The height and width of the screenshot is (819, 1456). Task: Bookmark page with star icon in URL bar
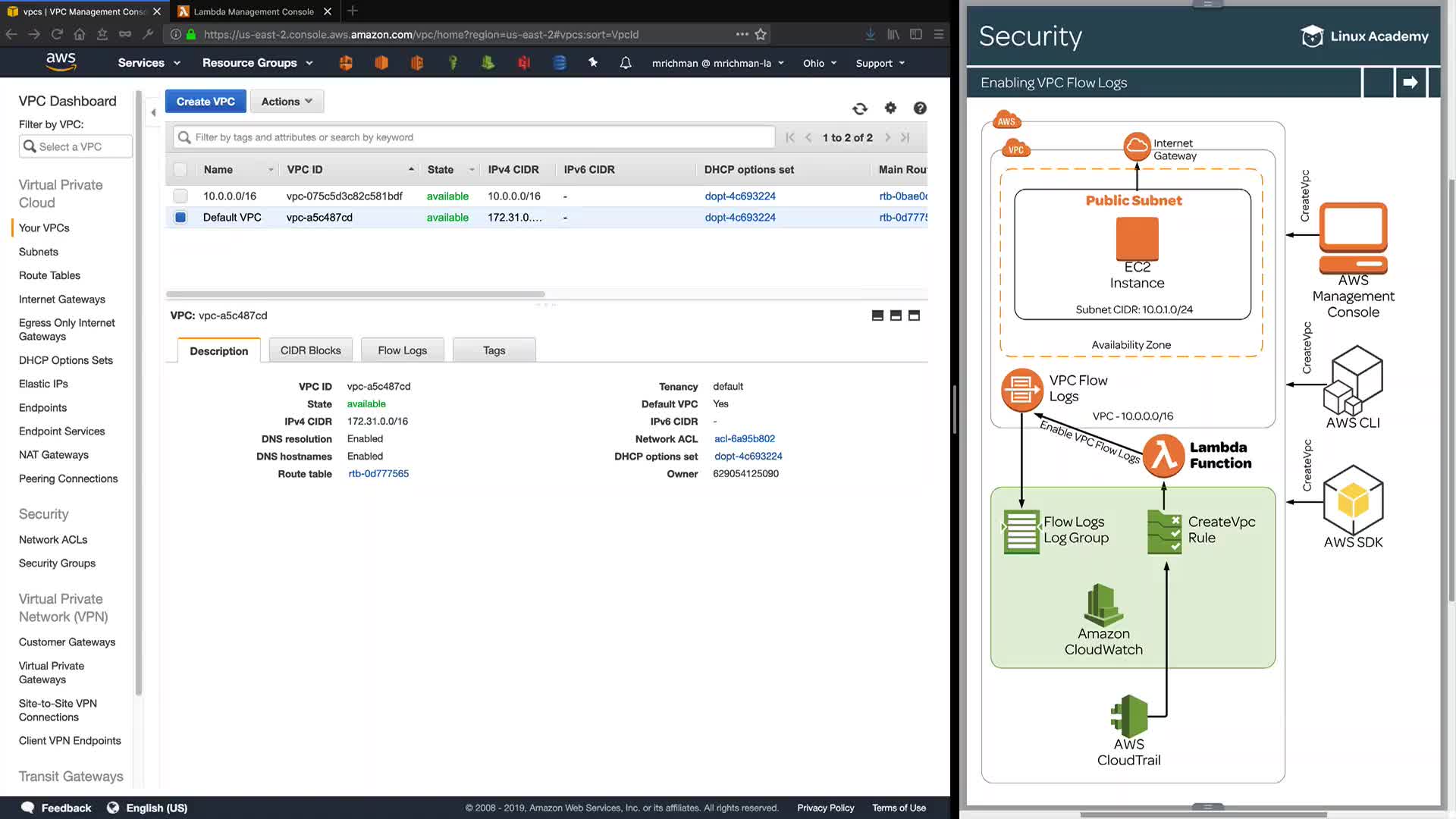click(x=761, y=34)
